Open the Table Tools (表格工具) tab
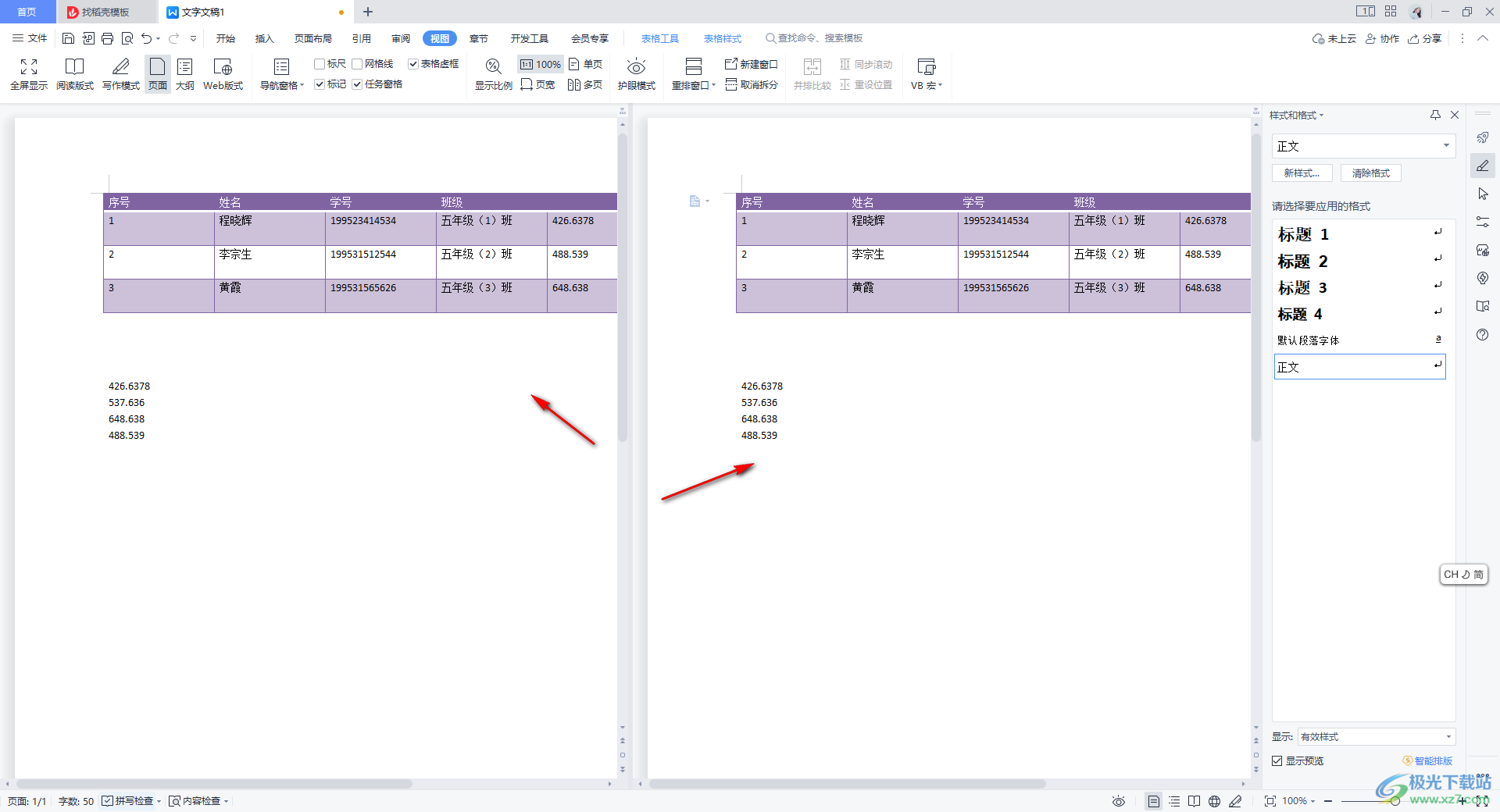Image resolution: width=1500 pixels, height=812 pixels. point(660,38)
